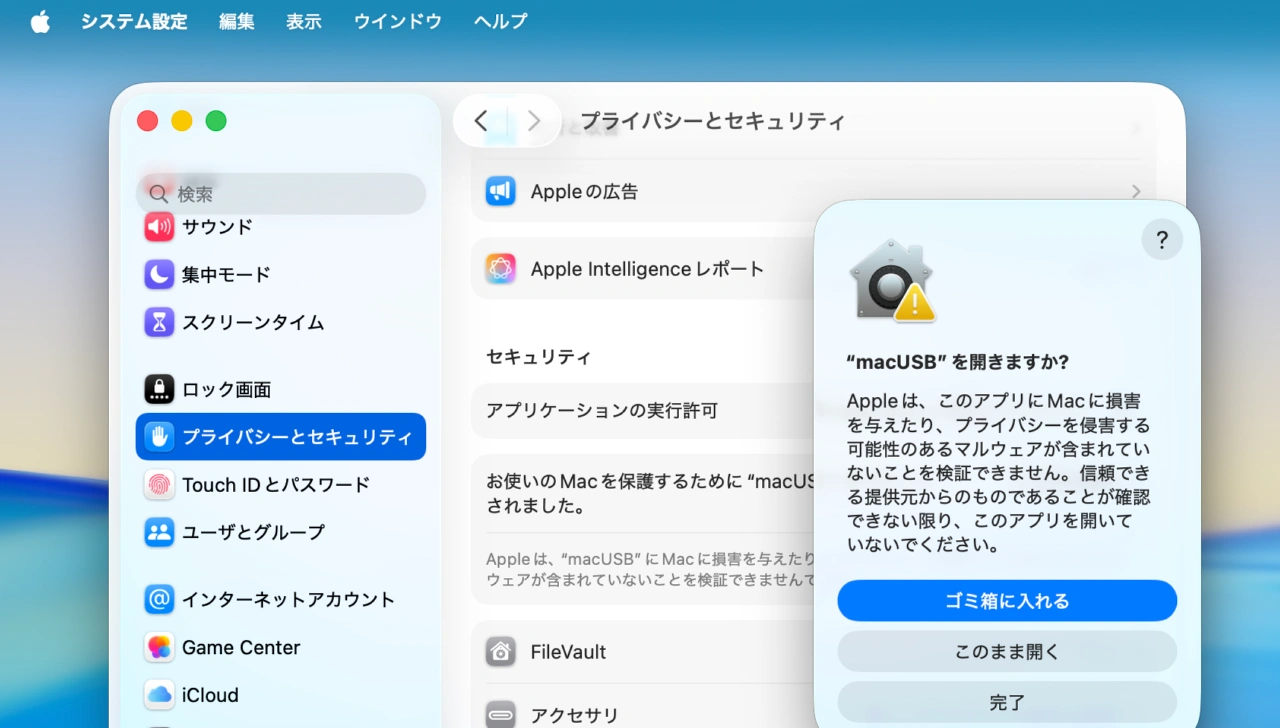Expand the Apple の広告 row chevron
Viewport: 1280px width, 728px height.
tap(1136, 191)
